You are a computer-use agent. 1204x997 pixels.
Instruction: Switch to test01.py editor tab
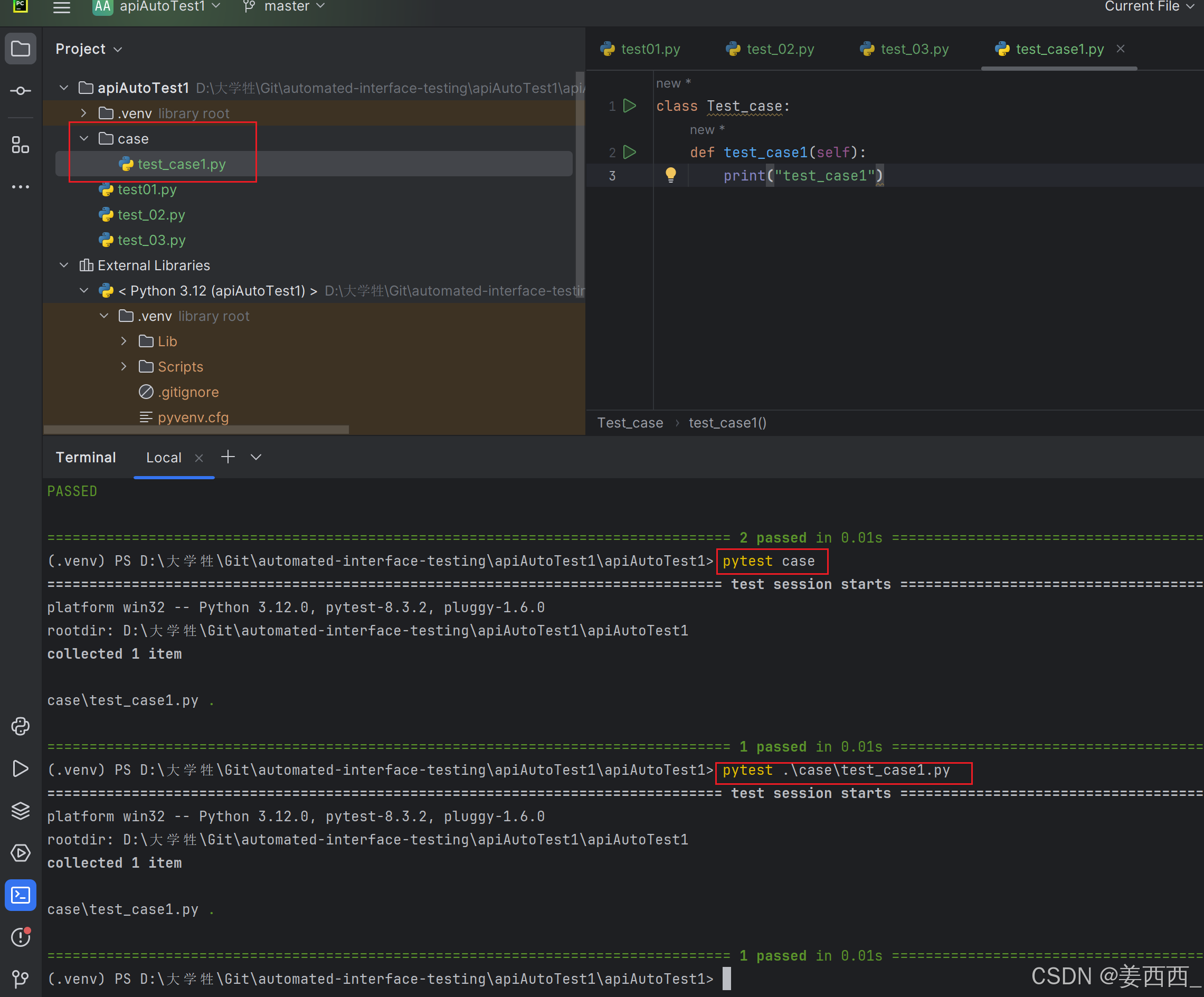(x=639, y=49)
